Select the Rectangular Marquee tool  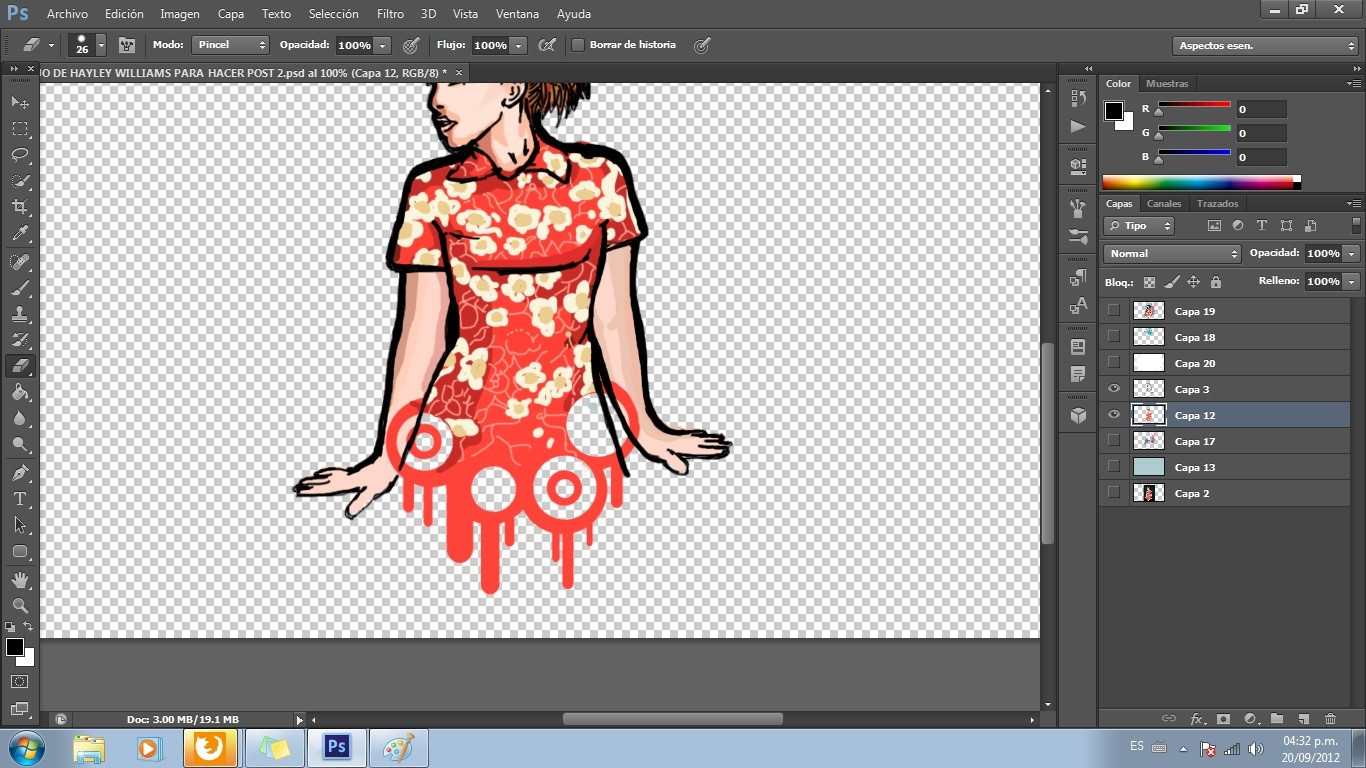[20, 129]
